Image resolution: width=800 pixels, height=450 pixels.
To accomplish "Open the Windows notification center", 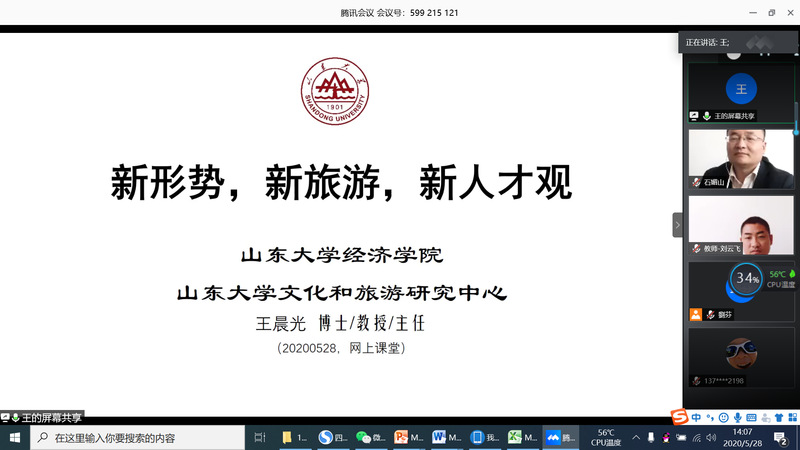I will (780, 438).
